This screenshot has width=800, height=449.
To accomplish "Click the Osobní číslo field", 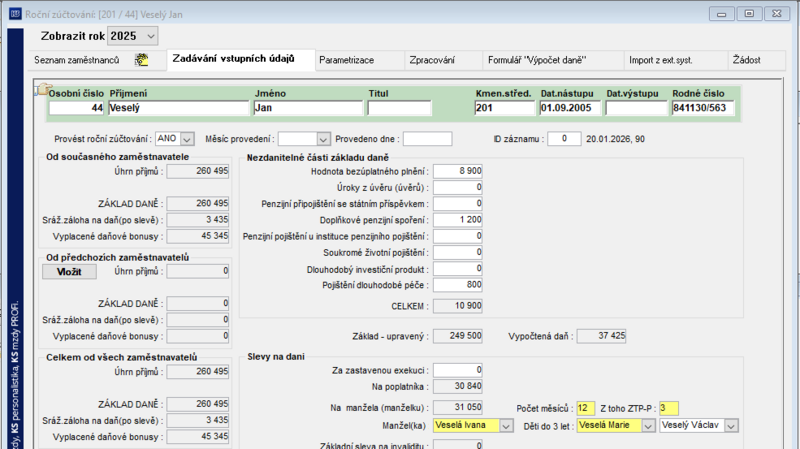I will 77,108.
